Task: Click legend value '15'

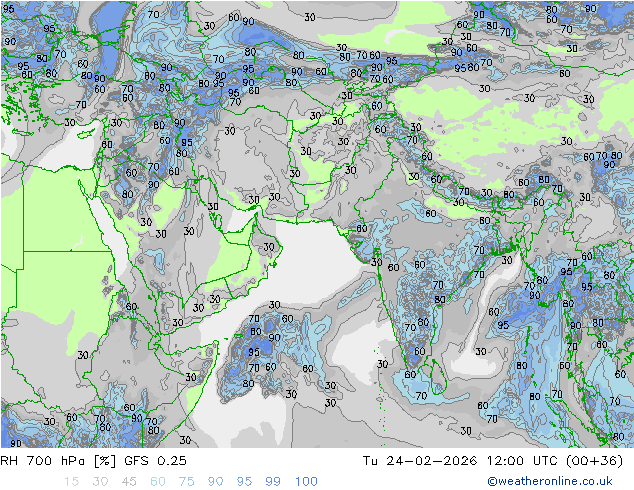Action: [x=71, y=482]
